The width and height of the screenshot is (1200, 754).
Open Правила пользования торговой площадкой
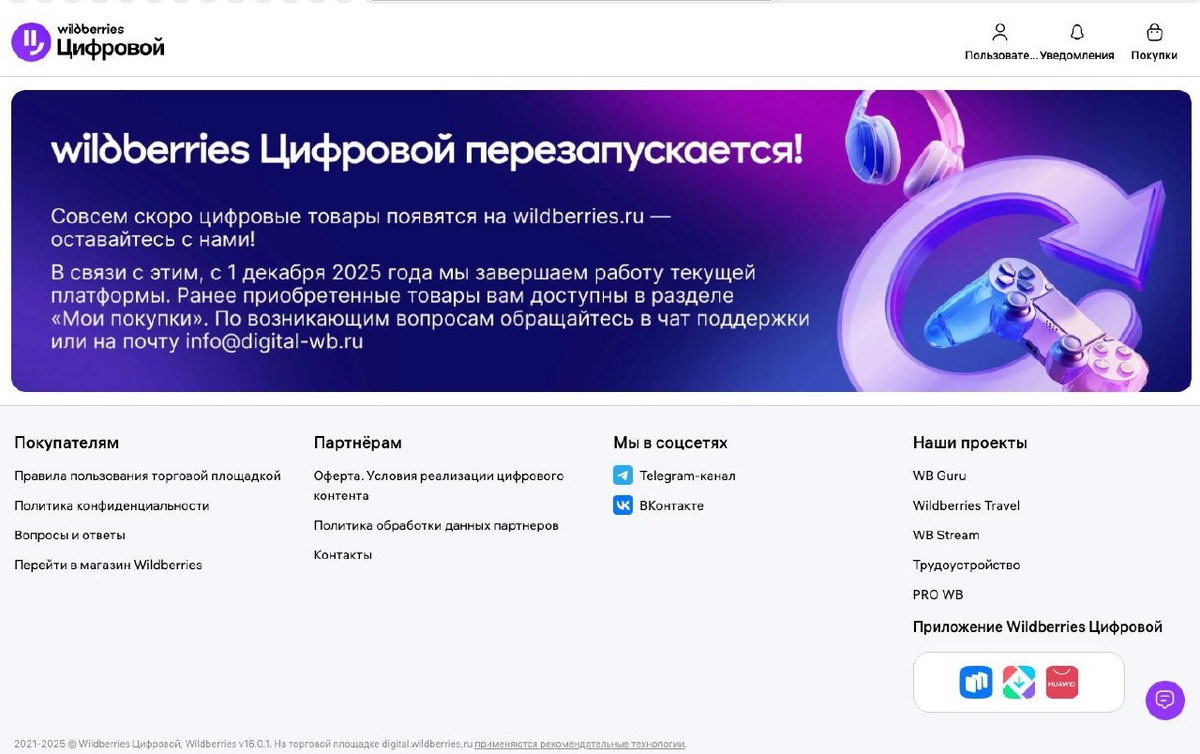click(147, 476)
